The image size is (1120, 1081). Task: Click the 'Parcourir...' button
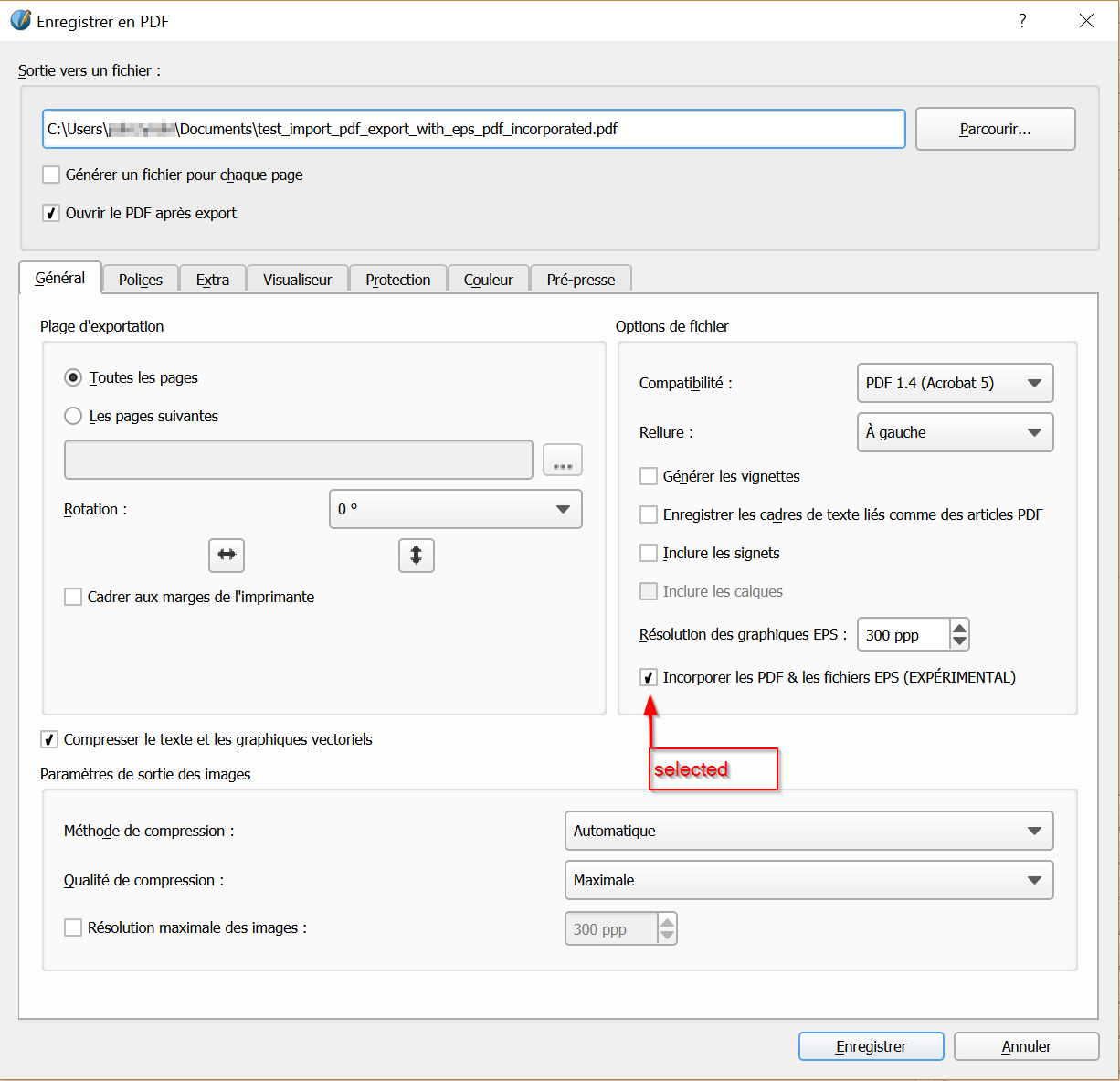click(x=995, y=129)
